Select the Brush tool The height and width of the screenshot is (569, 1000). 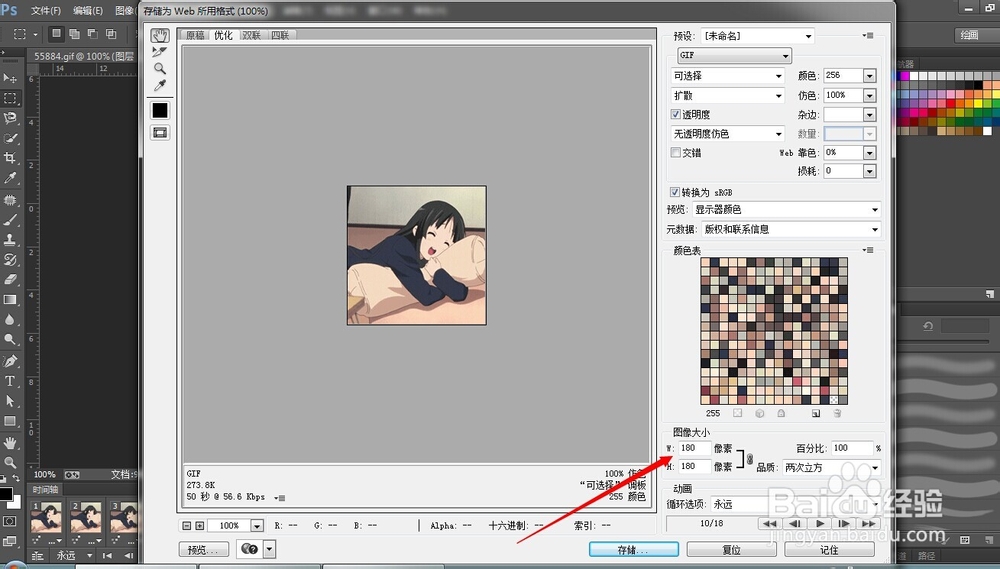[10, 220]
